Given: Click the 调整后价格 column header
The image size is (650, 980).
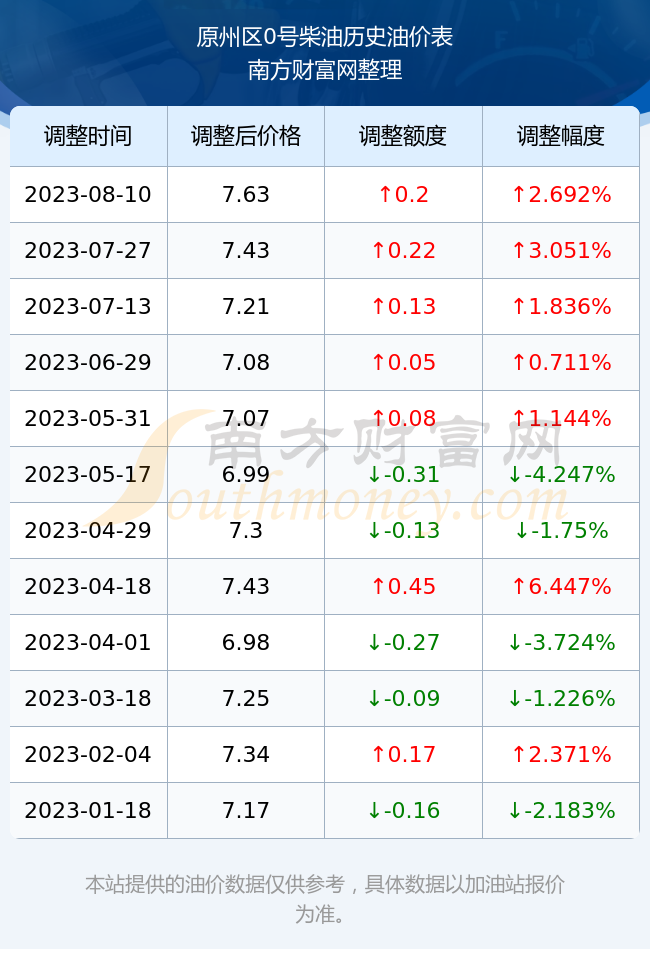Looking at the screenshot, I should pyautogui.click(x=246, y=136).
